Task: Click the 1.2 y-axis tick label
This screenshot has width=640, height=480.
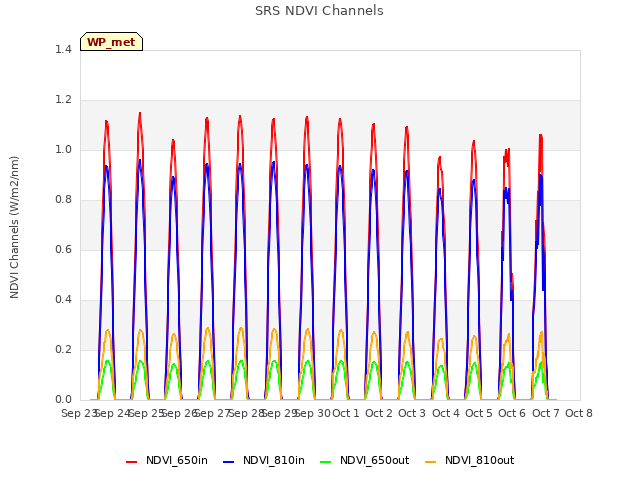Action: coord(63,100)
